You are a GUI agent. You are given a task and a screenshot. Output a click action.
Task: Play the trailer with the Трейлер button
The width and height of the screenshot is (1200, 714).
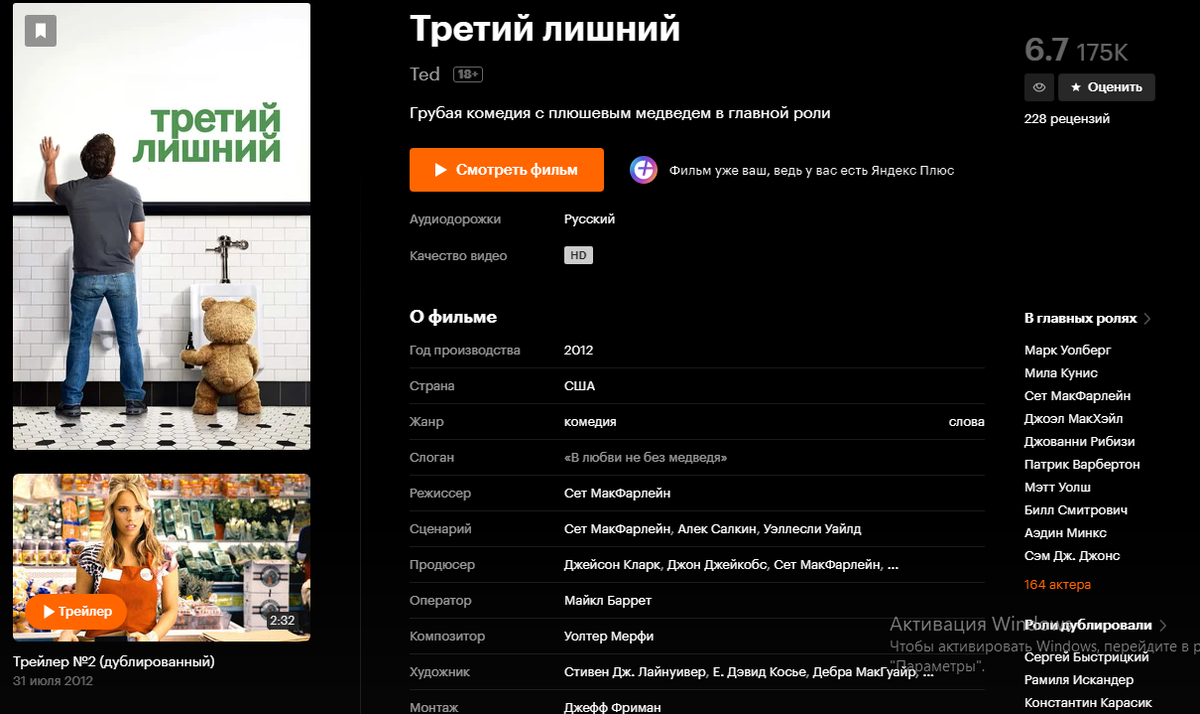pos(77,611)
